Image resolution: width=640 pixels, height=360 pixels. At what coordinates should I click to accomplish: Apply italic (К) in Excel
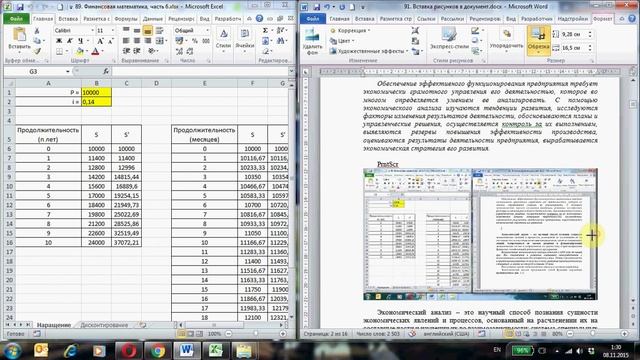(69, 41)
